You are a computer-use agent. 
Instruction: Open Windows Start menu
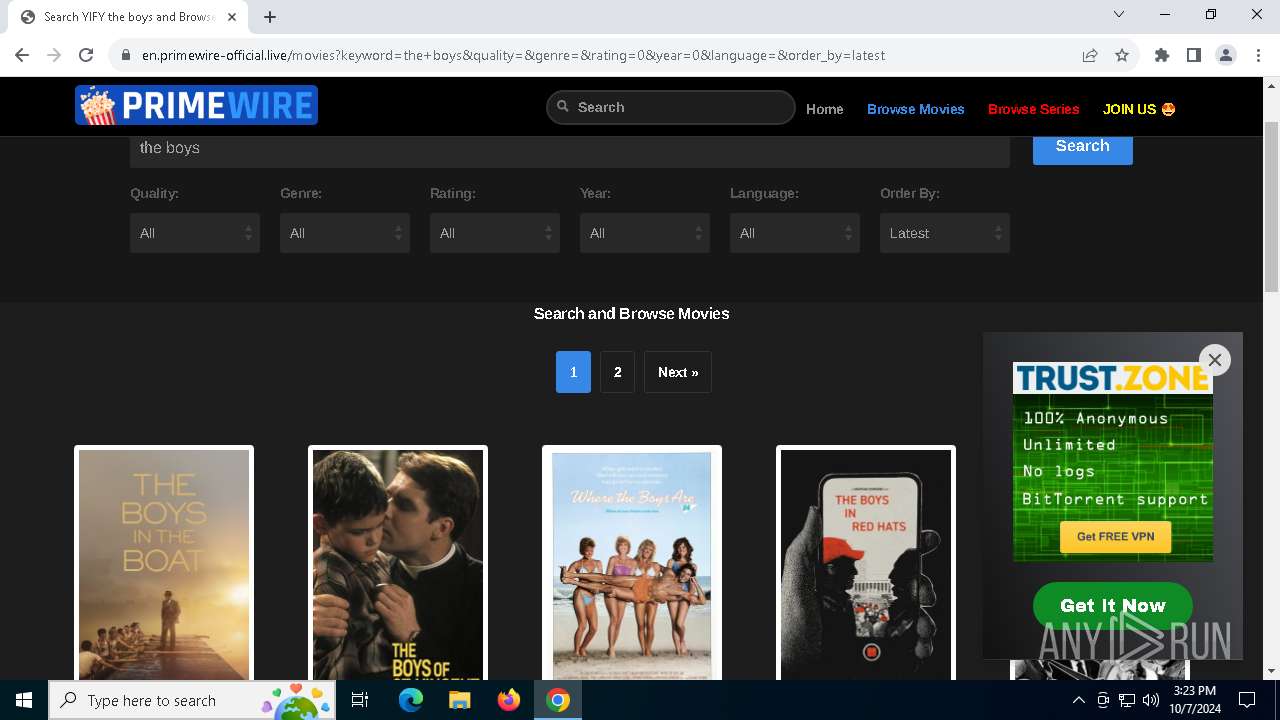[x=24, y=700]
